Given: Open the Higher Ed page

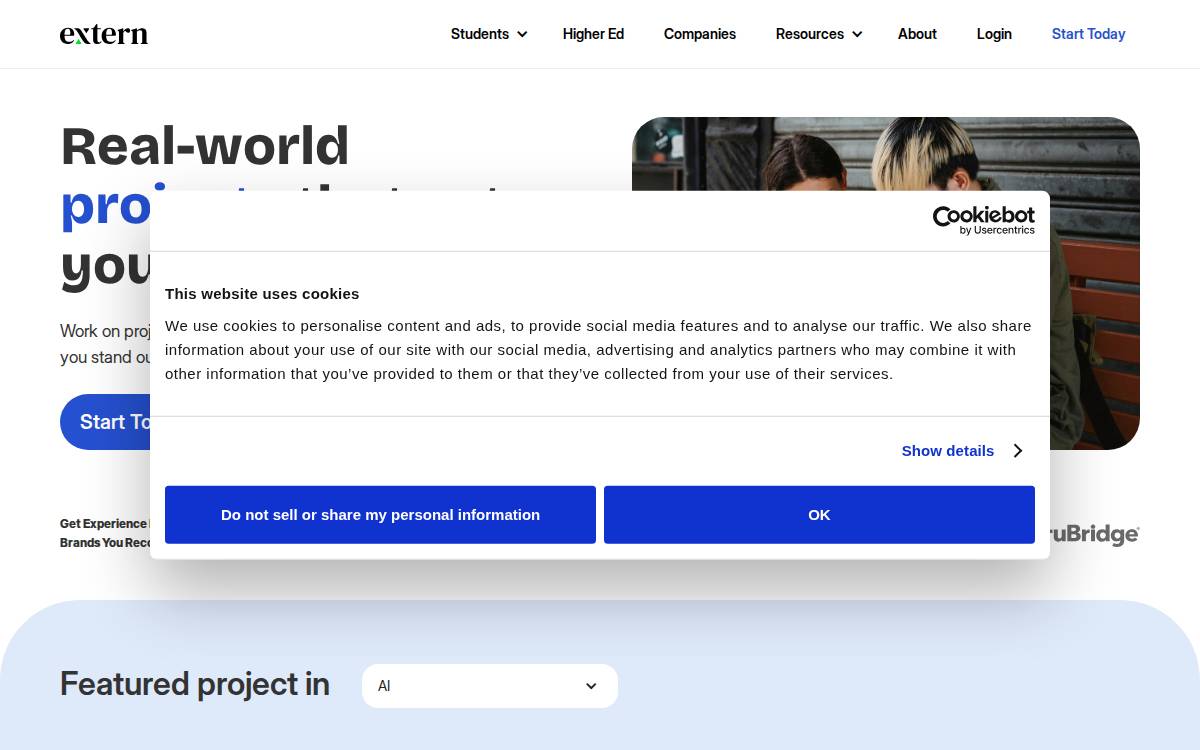Looking at the screenshot, I should [x=593, y=34].
